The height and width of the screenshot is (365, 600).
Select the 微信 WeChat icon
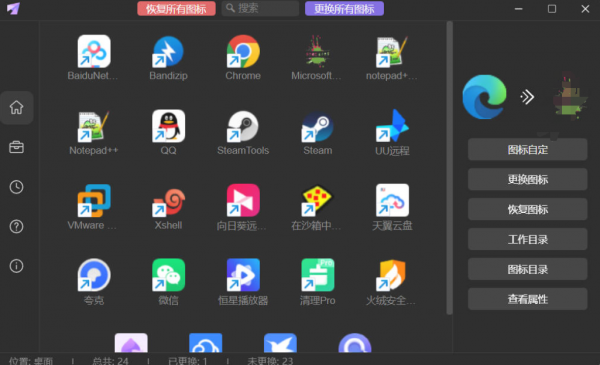pos(168,275)
